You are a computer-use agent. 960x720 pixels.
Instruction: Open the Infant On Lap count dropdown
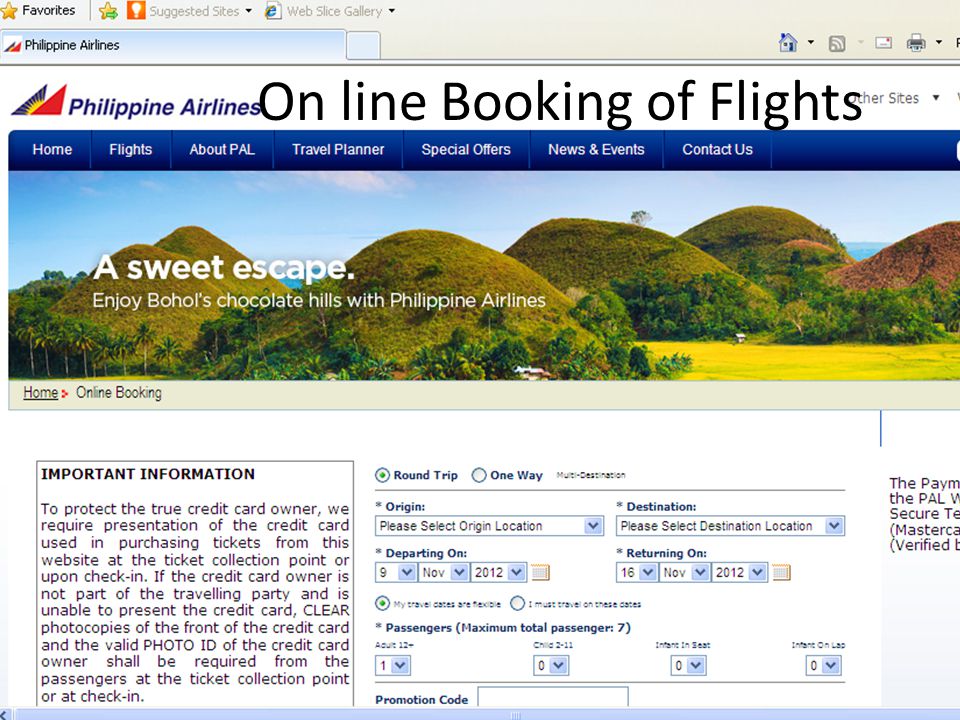point(823,666)
